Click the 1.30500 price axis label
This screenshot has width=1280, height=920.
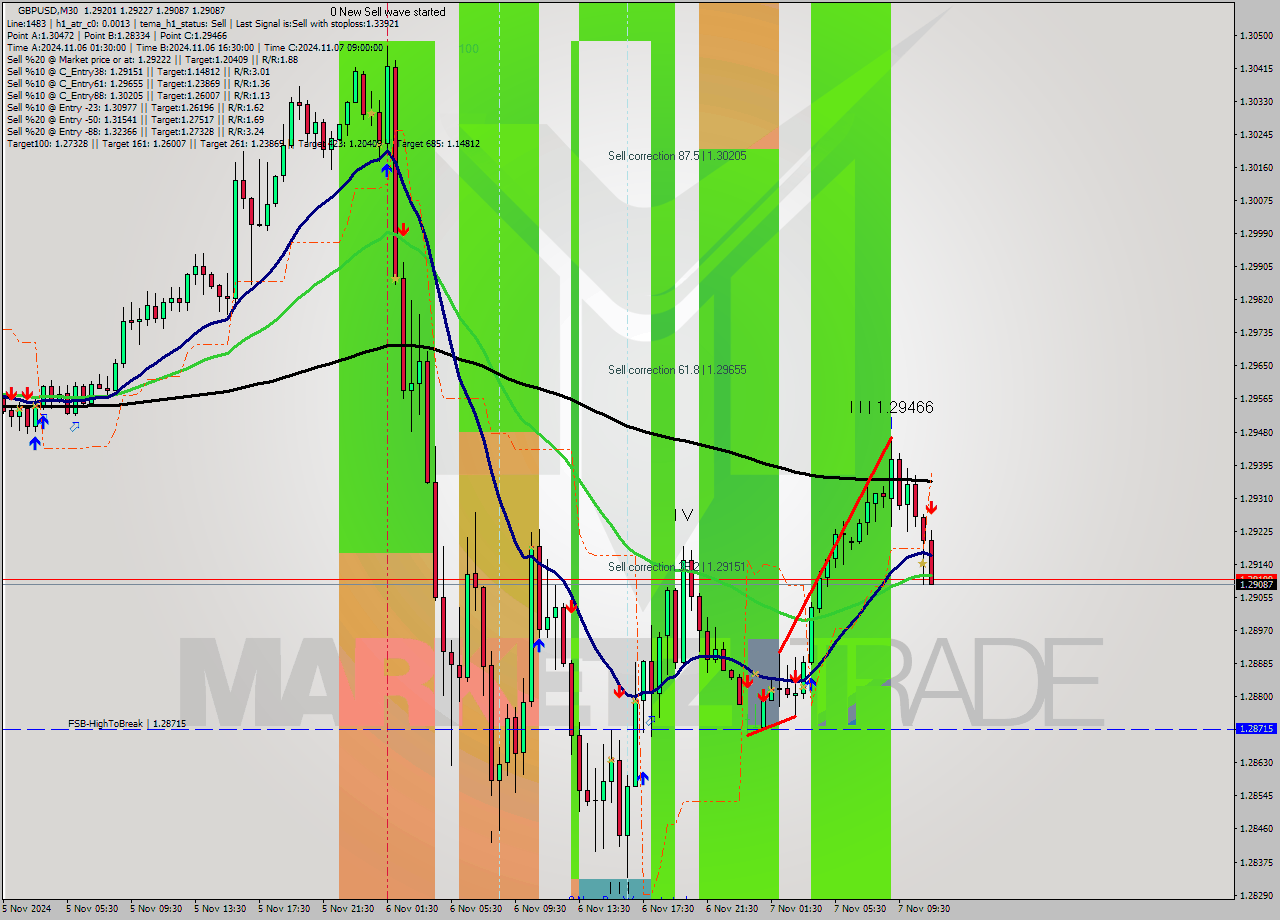1256,35
